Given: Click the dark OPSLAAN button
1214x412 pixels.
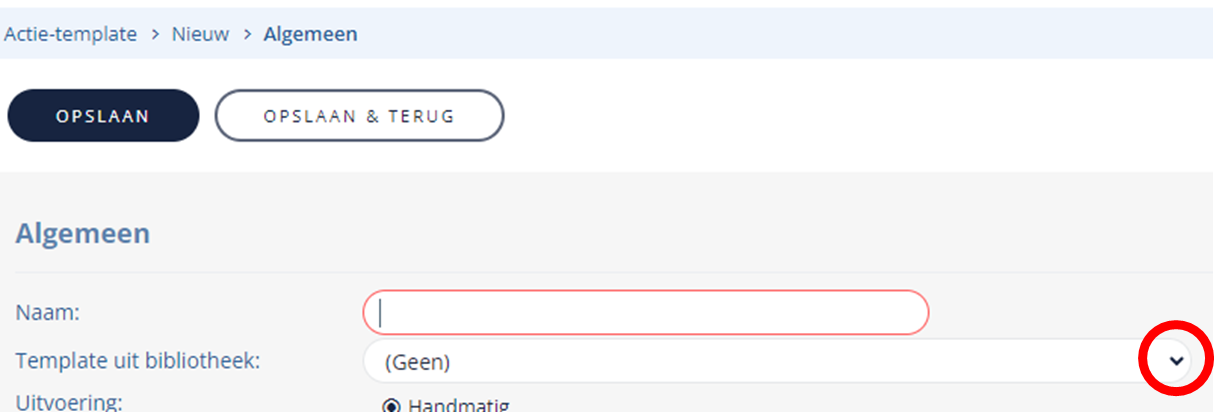Looking at the screenshot, I should coord(103,116).
